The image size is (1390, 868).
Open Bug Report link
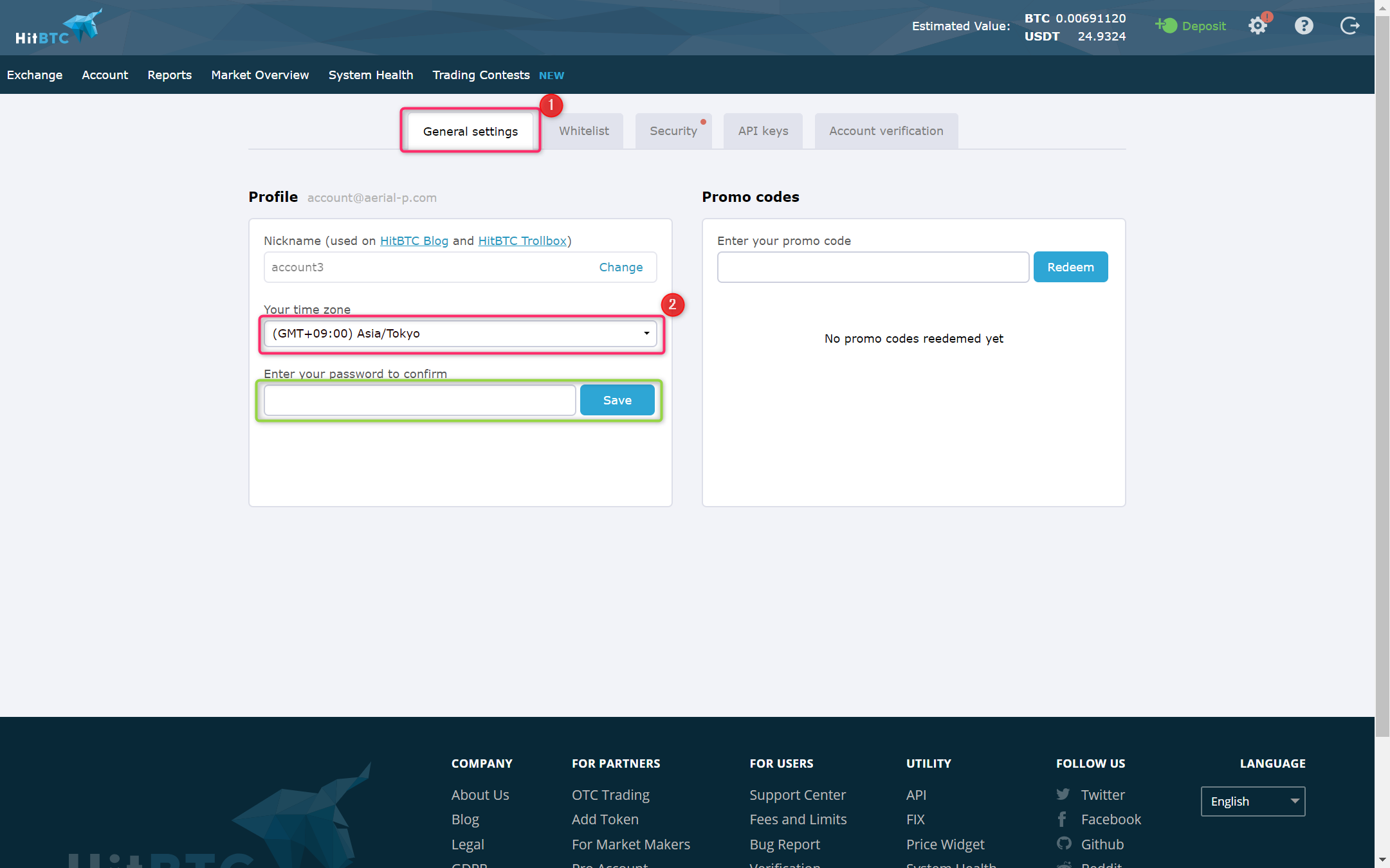[785, 844]
